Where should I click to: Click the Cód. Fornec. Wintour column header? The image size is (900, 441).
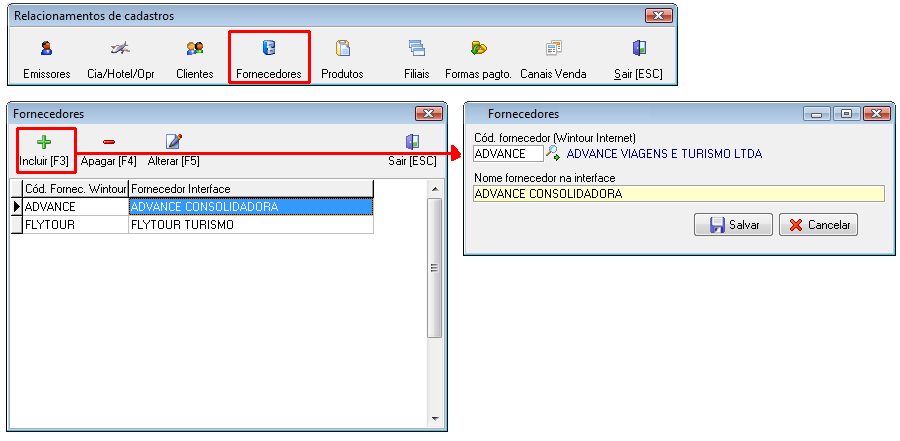pyautogui.click(x=75, y=188)
